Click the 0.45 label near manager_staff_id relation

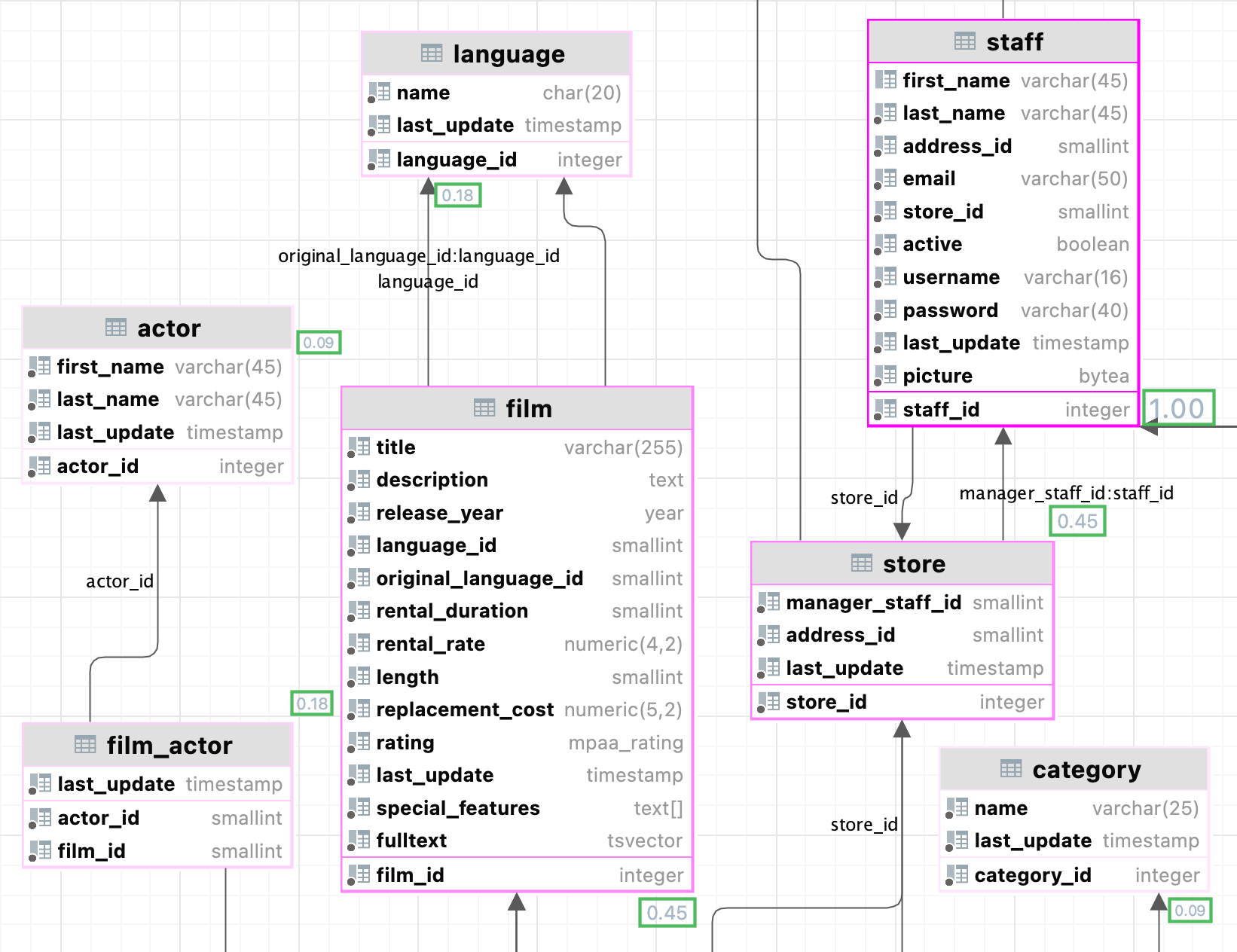(x=1077, y=520)
